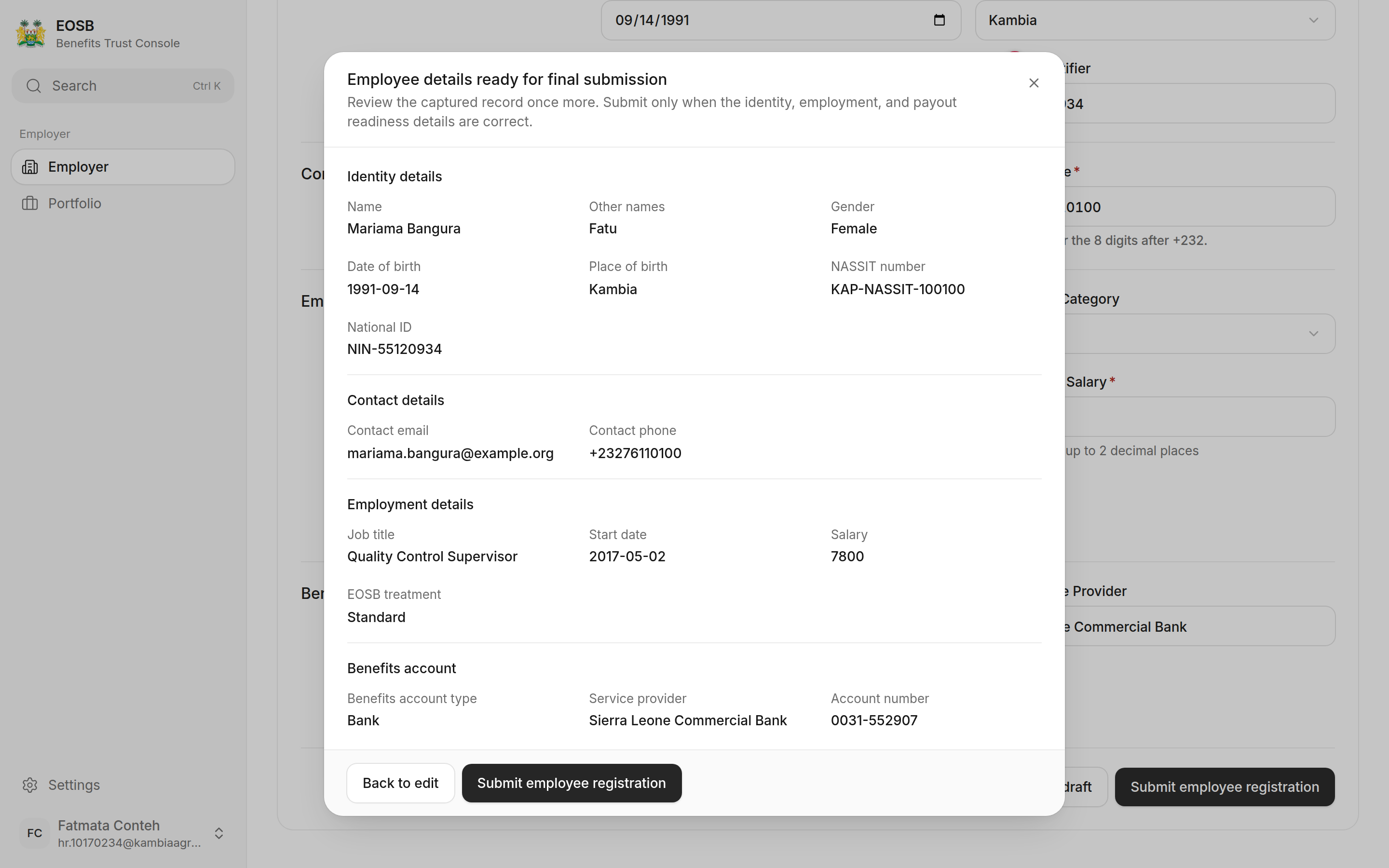
Task: Click the +23276110100 contact phone
Action: [x=635, y=453]
